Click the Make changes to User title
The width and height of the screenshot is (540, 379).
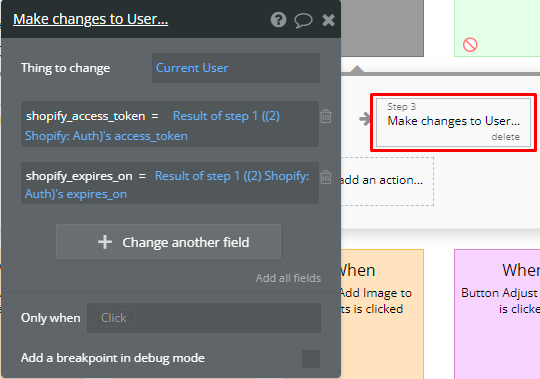[91, 19]
